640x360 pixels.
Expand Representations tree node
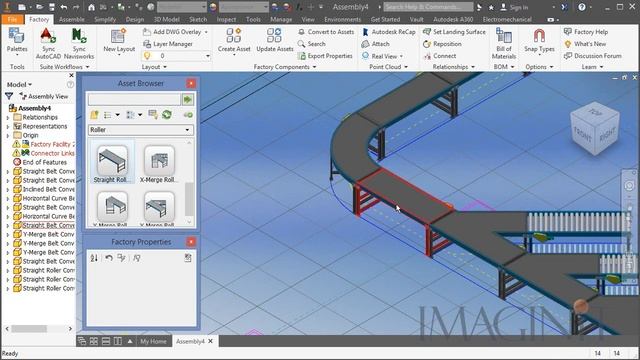coord(7,127)
